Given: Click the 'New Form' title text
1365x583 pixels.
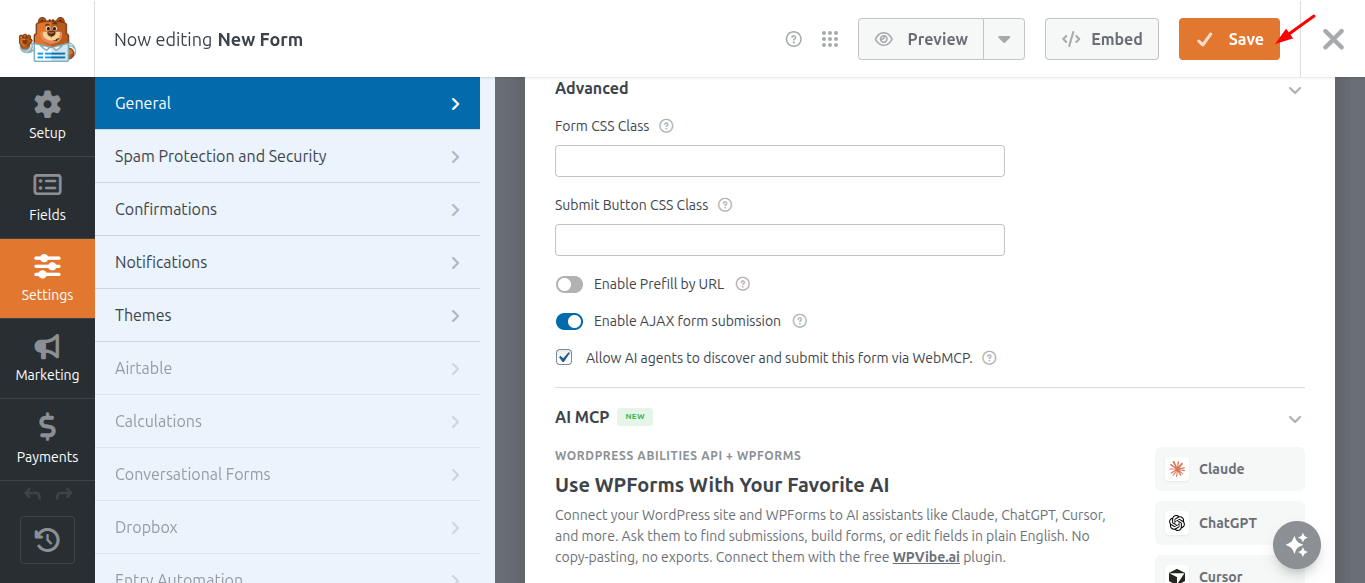Looking at the screenshot, I should 260,40.
